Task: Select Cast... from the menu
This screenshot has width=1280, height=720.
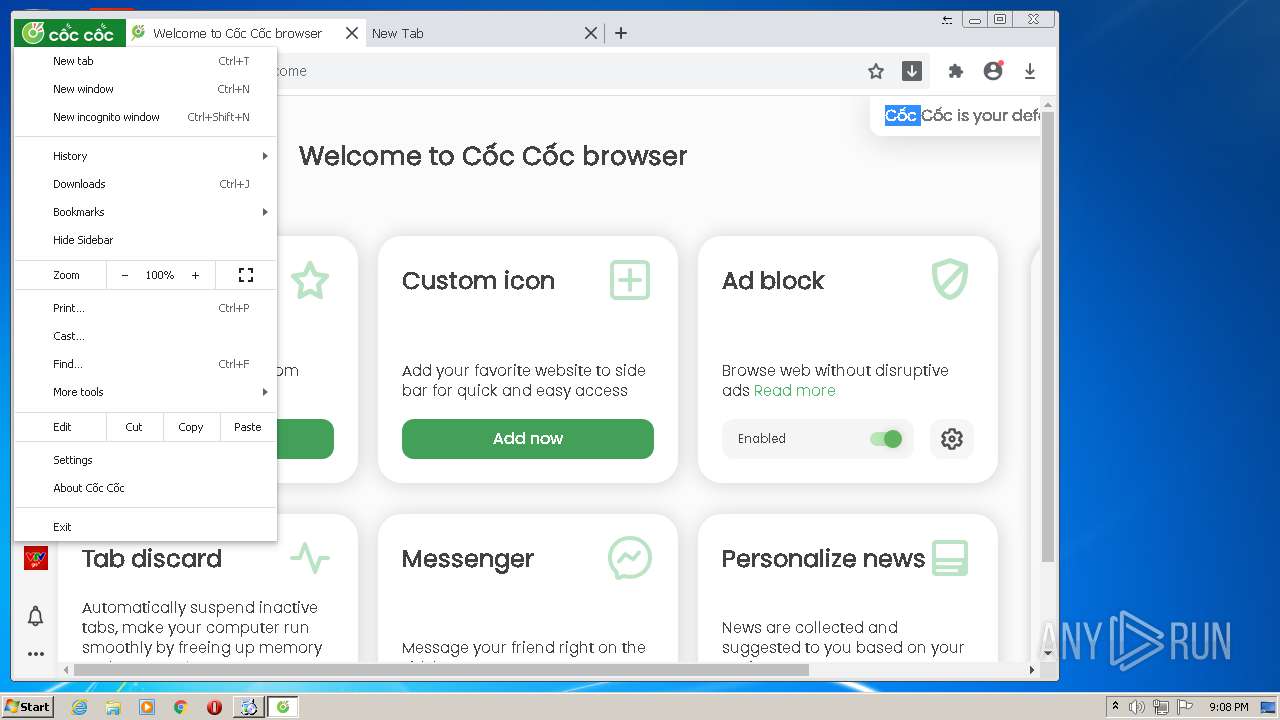Action: click(145, 336)
